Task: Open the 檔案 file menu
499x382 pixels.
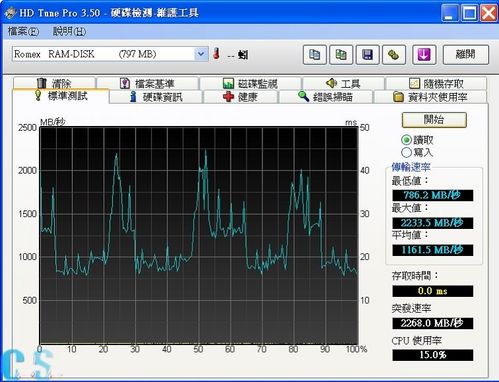Action: point(23,32)
